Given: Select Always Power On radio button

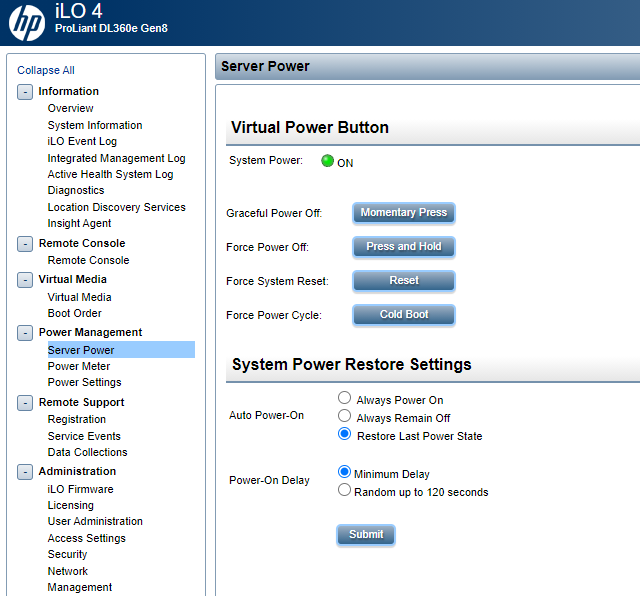Looking at the screenshot, I should [344, 398].
